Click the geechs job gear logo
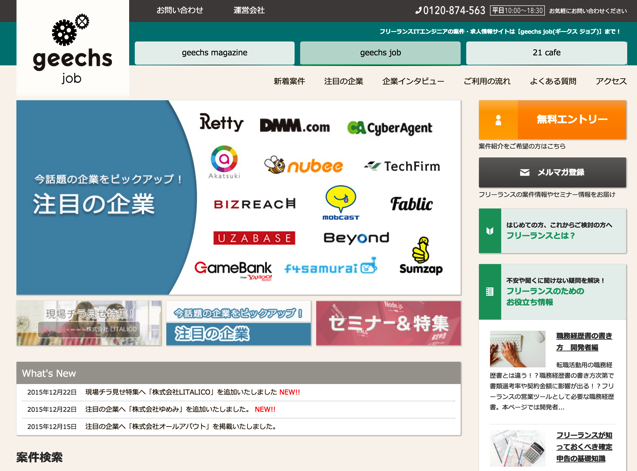The width and height of the screenshot is (637, 471). 72,49
